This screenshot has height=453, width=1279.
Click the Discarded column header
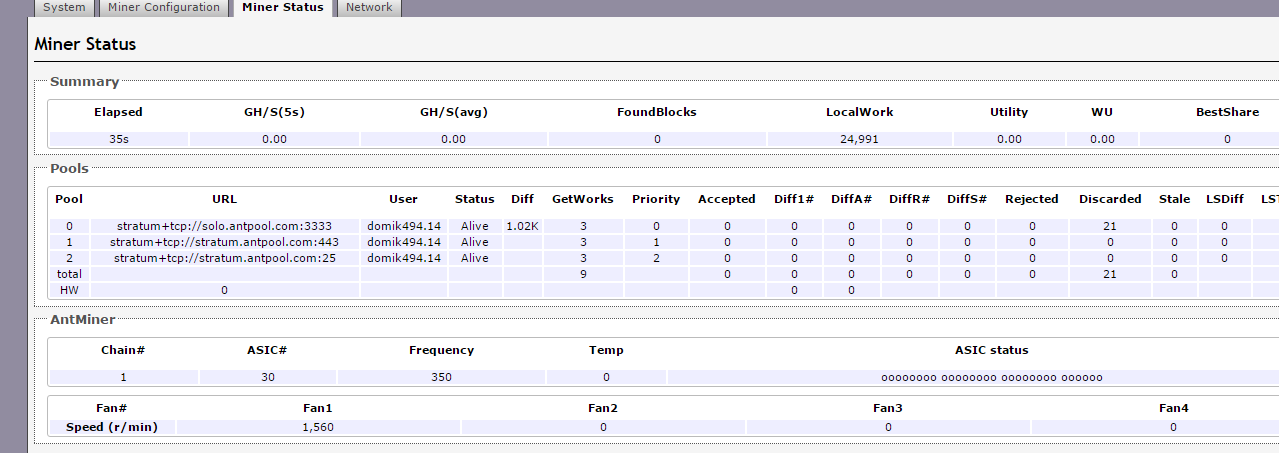point(1110,199)
